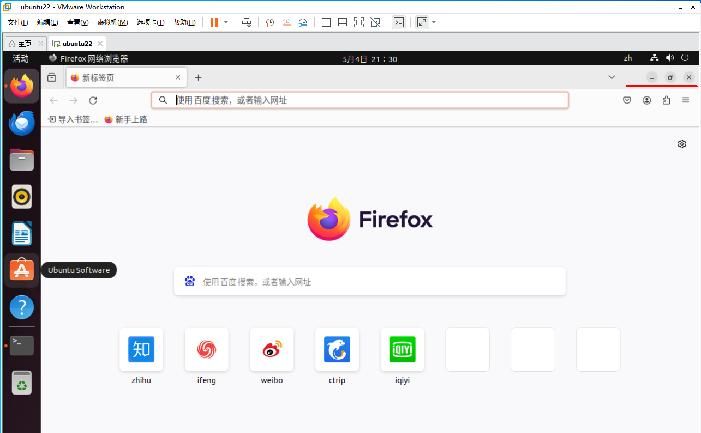Open Firefox extensions puzzle icon
701x433 pixels.
[666, 100]
